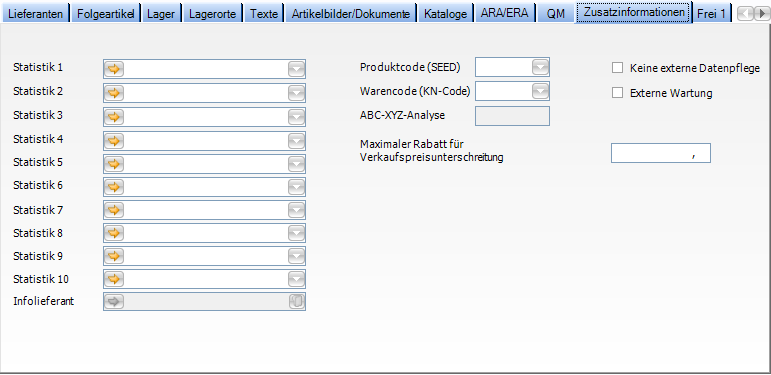
Task: Click the orange arrow icon next to Statistik 7
Action: pyautogui.click(x=114, y=210)
